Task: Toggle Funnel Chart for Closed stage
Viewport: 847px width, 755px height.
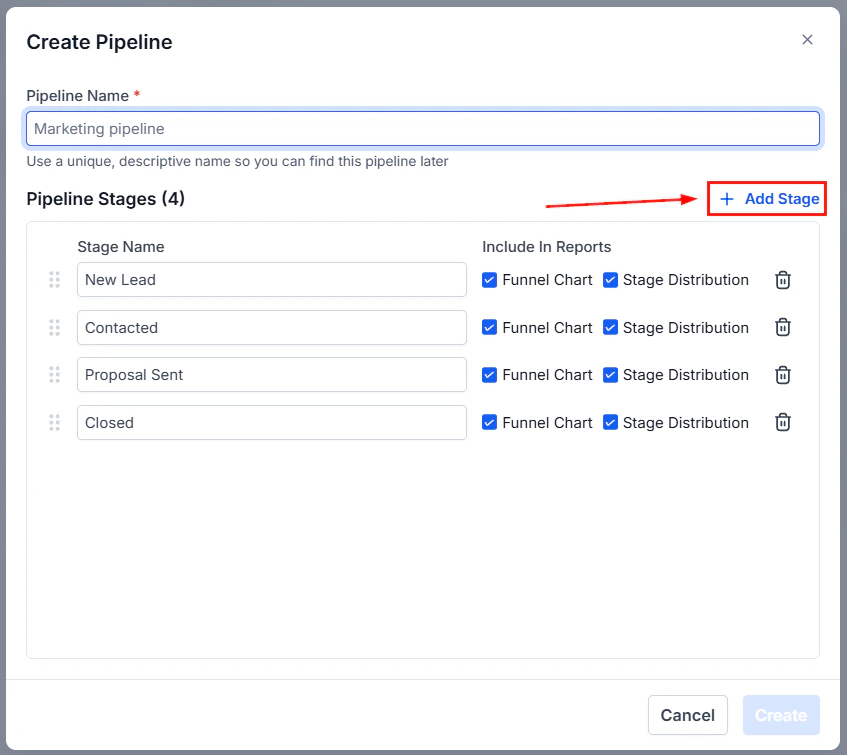Action: [489, 422]
